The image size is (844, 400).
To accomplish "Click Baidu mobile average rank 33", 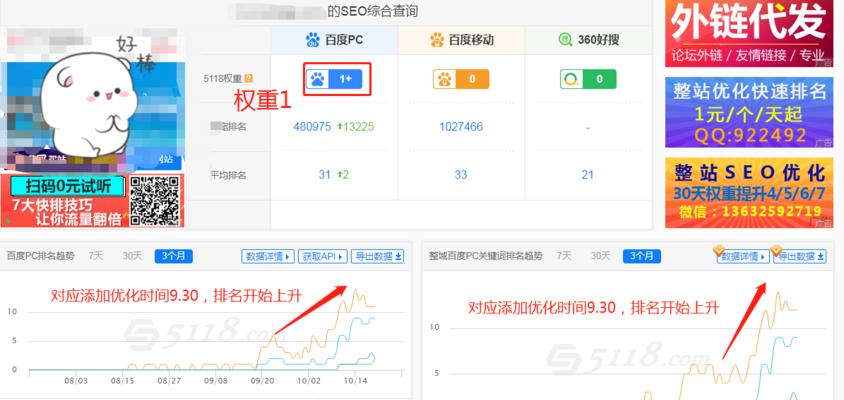I will (461, 175).
